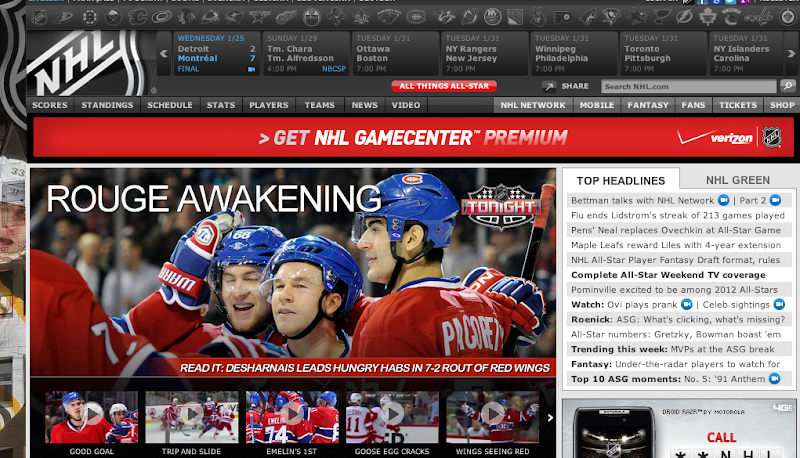Viewport: 800px width, 458px height.
Task: Open the Stats menu
Action: click(x=221, y=105)
